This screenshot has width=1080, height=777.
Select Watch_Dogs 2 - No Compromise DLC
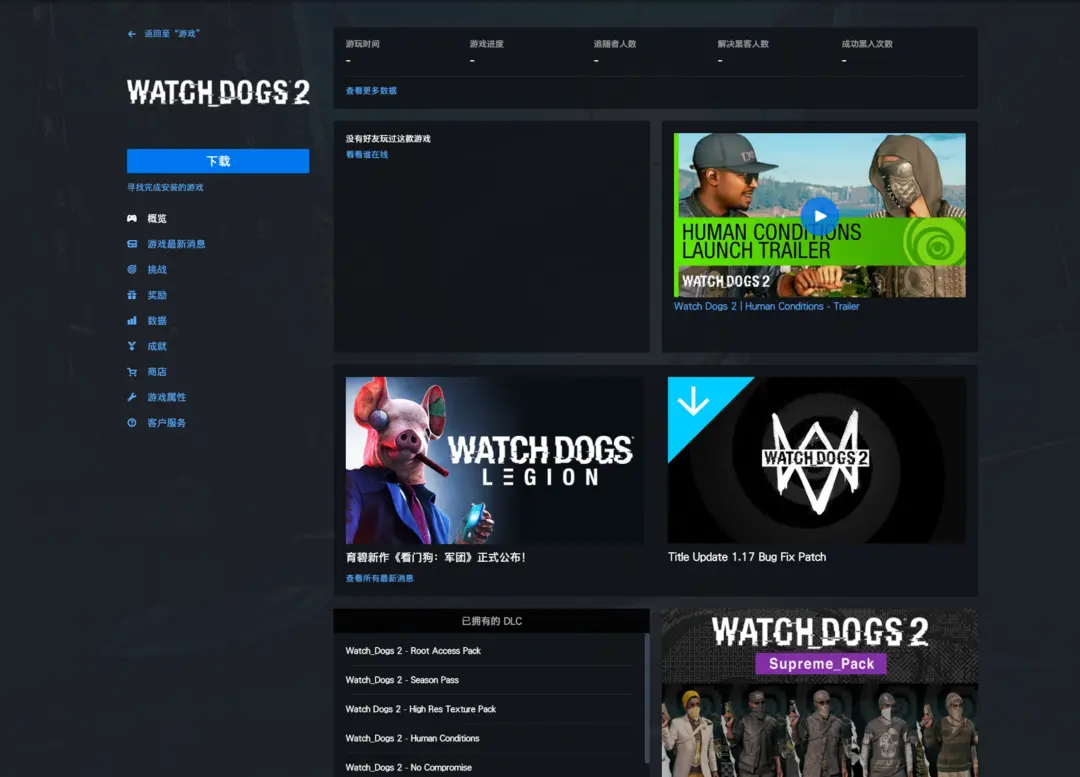pyautogui.click(x=409, y=767)
